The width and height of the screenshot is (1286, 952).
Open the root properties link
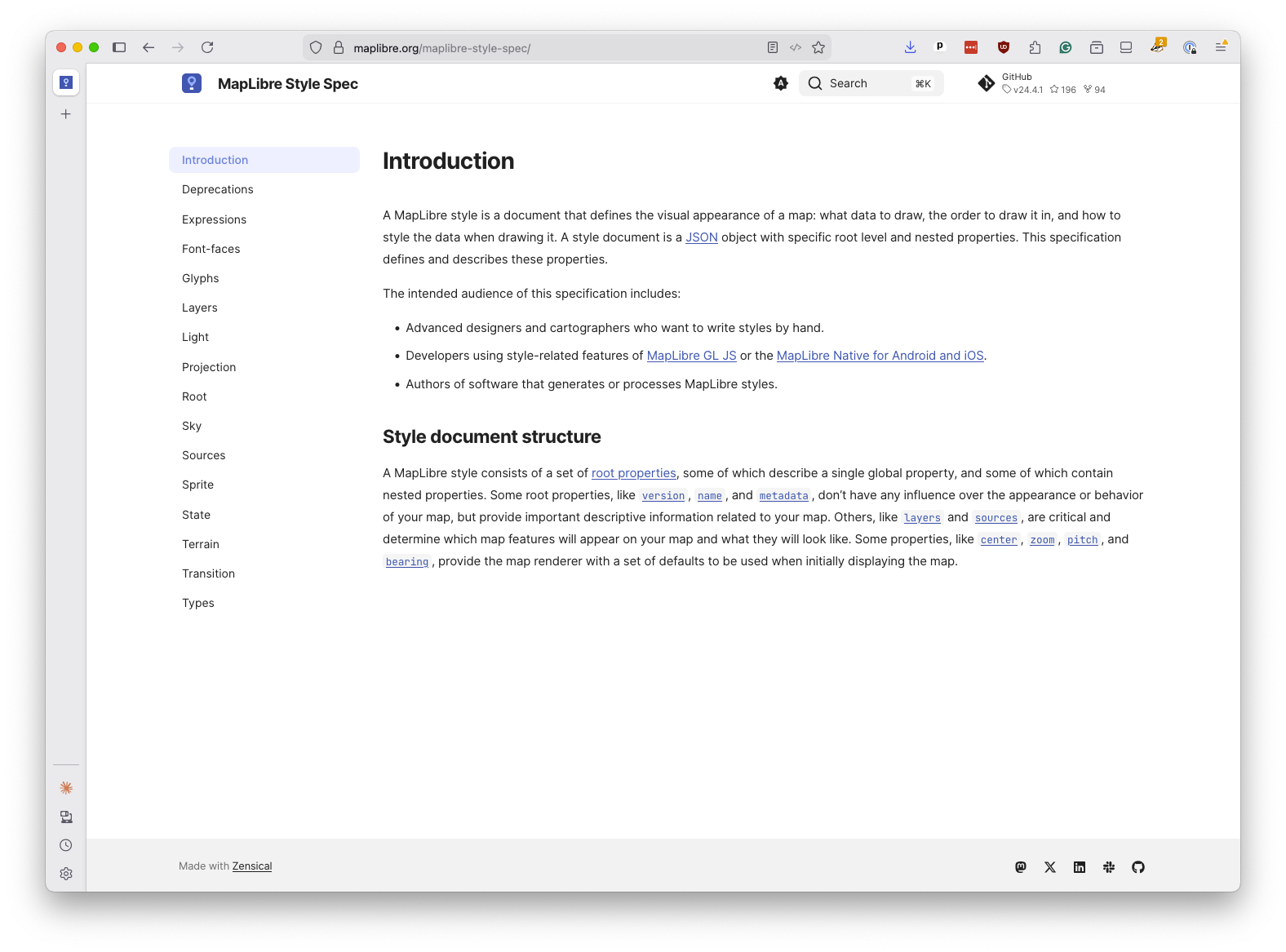click(633, 473)
